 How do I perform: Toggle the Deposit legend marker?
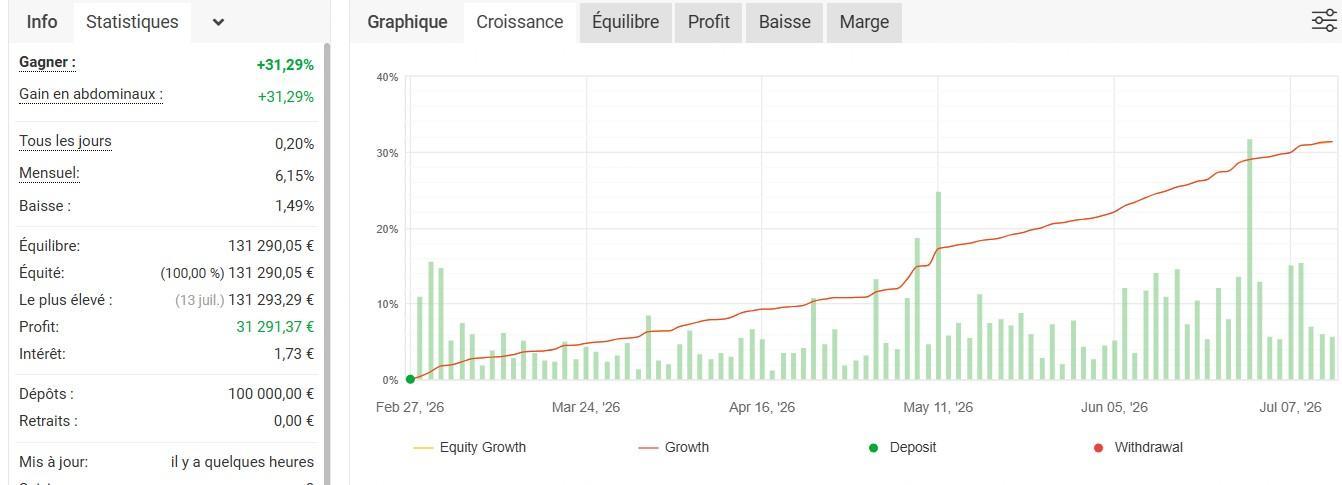(x=902, y=447)
